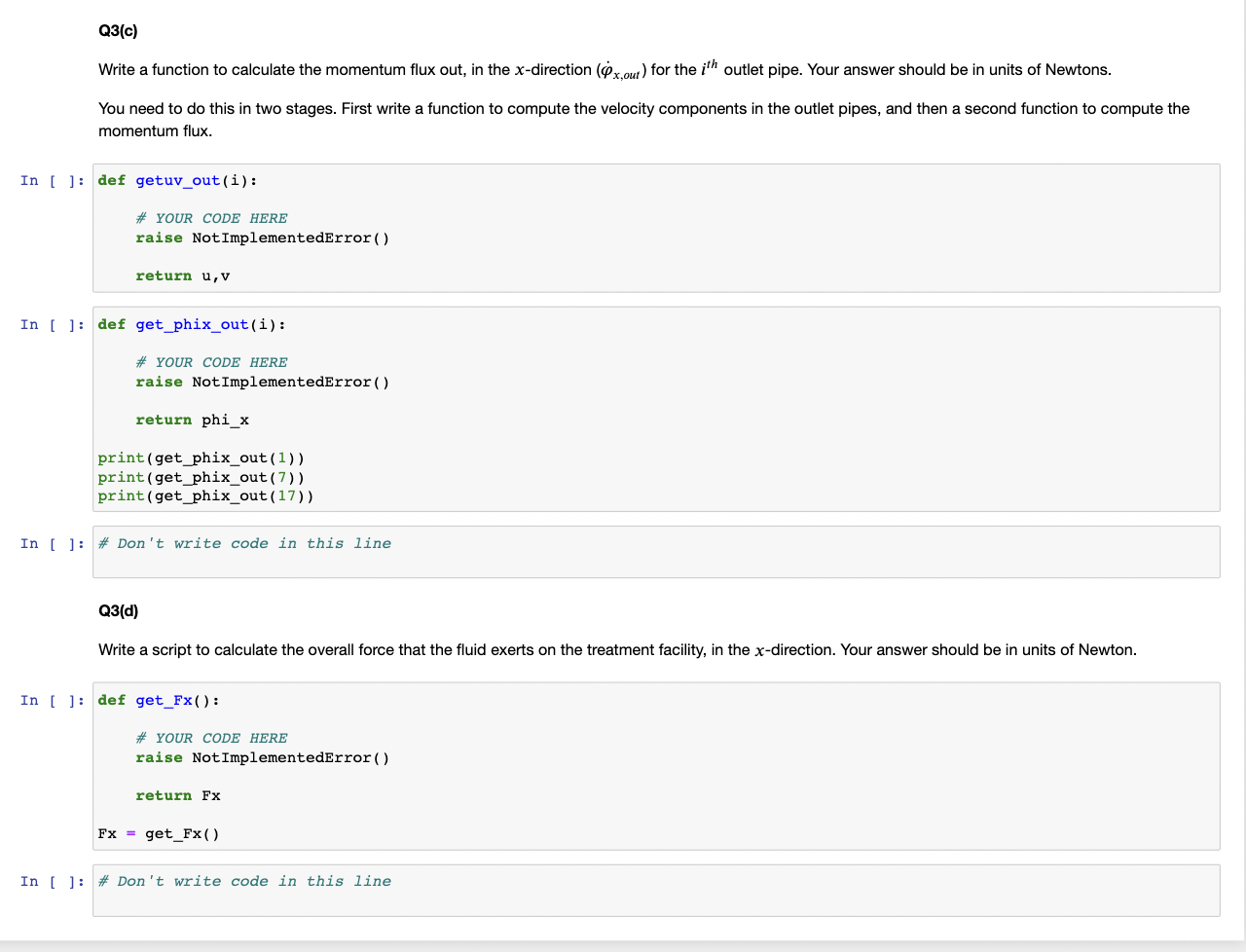Click raise NotImplementedError() in getuv_out cell
This screenshot has height=952, width=1246.
click(x=262, y=238)
